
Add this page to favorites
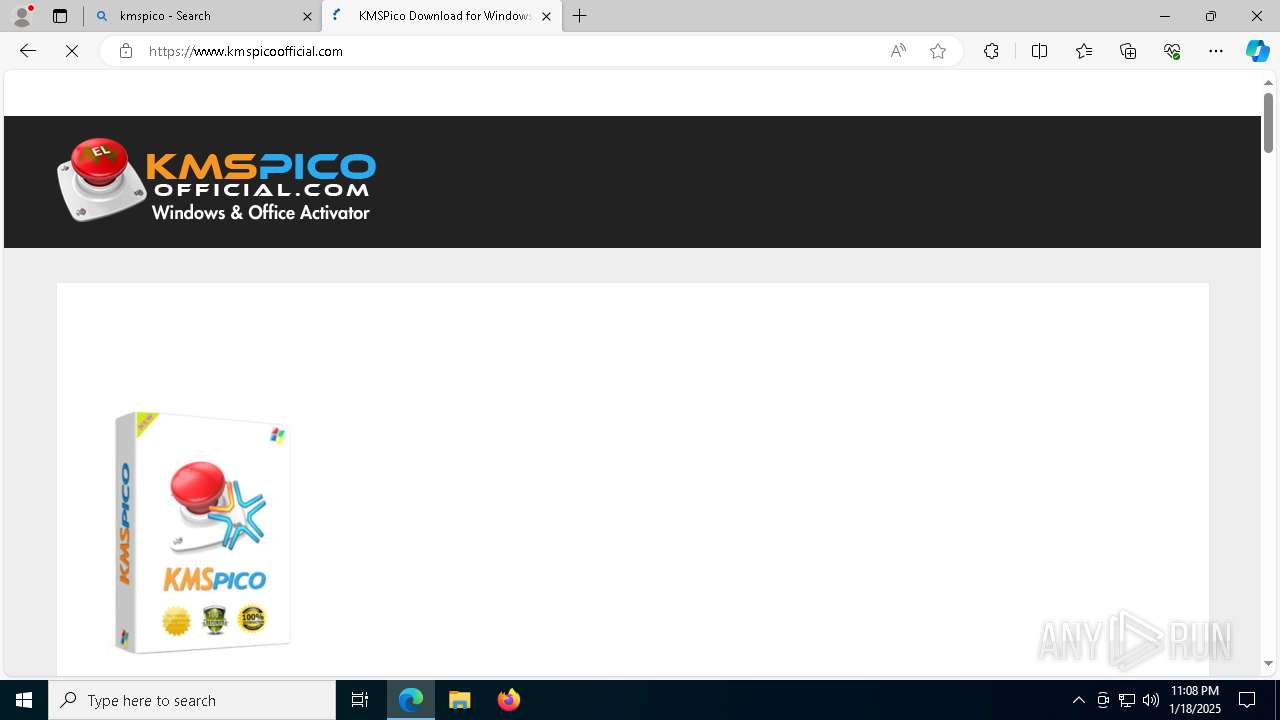pyautogui.click(x=937, y=51)
